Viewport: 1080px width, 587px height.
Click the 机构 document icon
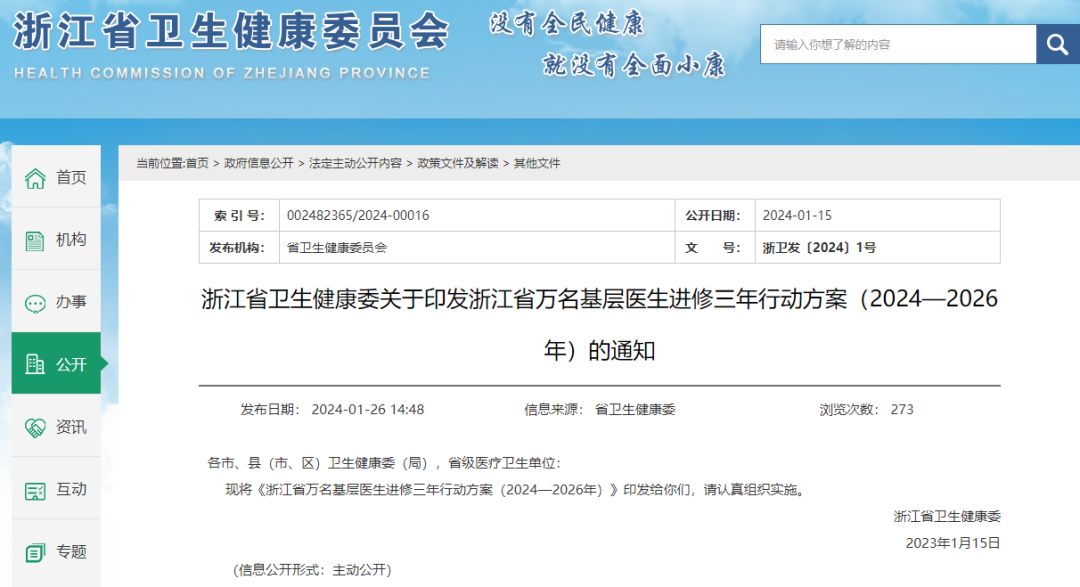pos(35,240)
